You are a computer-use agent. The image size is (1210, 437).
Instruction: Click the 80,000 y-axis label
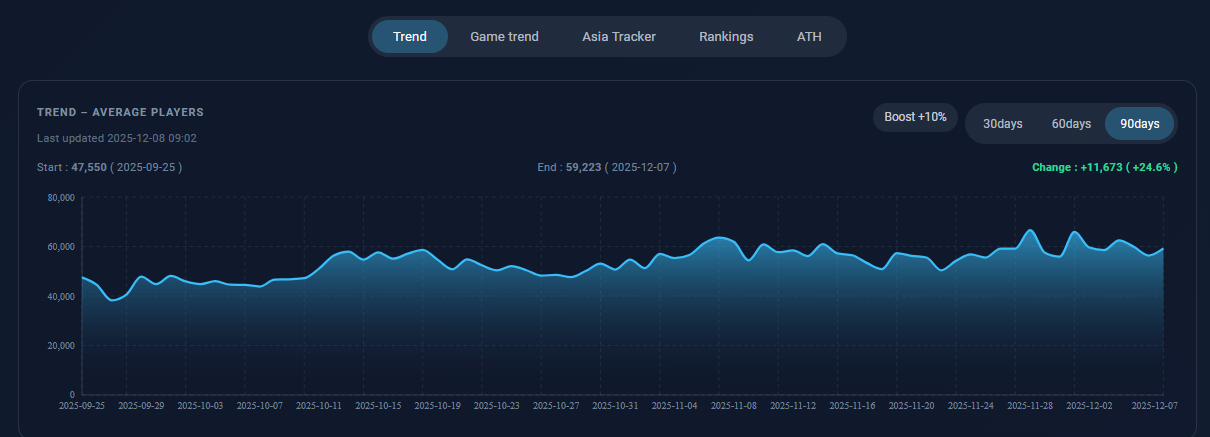[61, 198]
